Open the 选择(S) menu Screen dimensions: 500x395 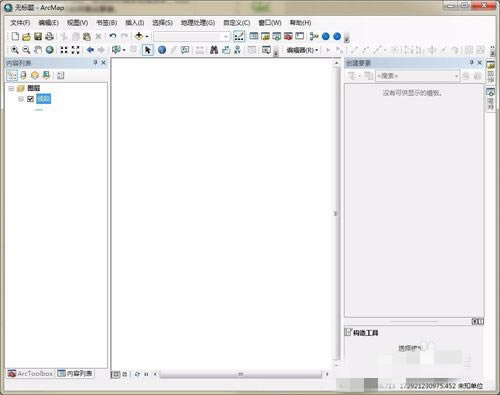tap(162, 23)
